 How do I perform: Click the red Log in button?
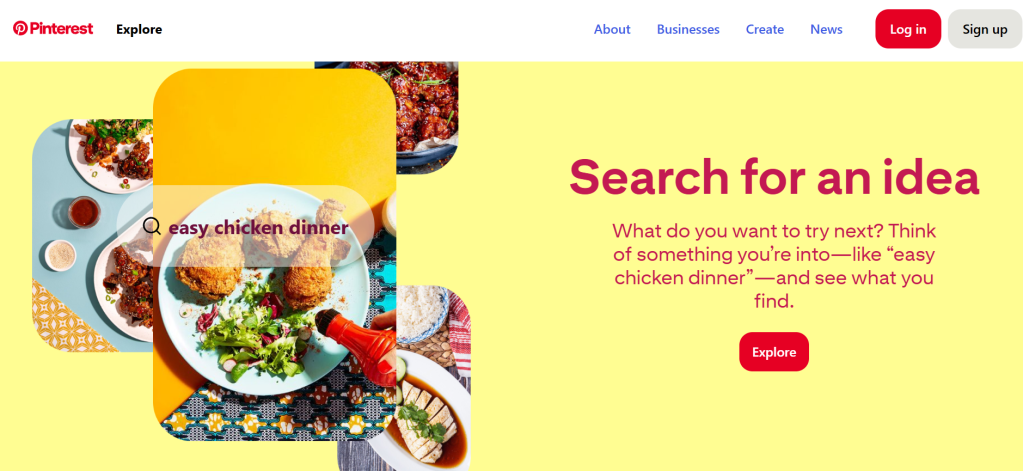908,29
